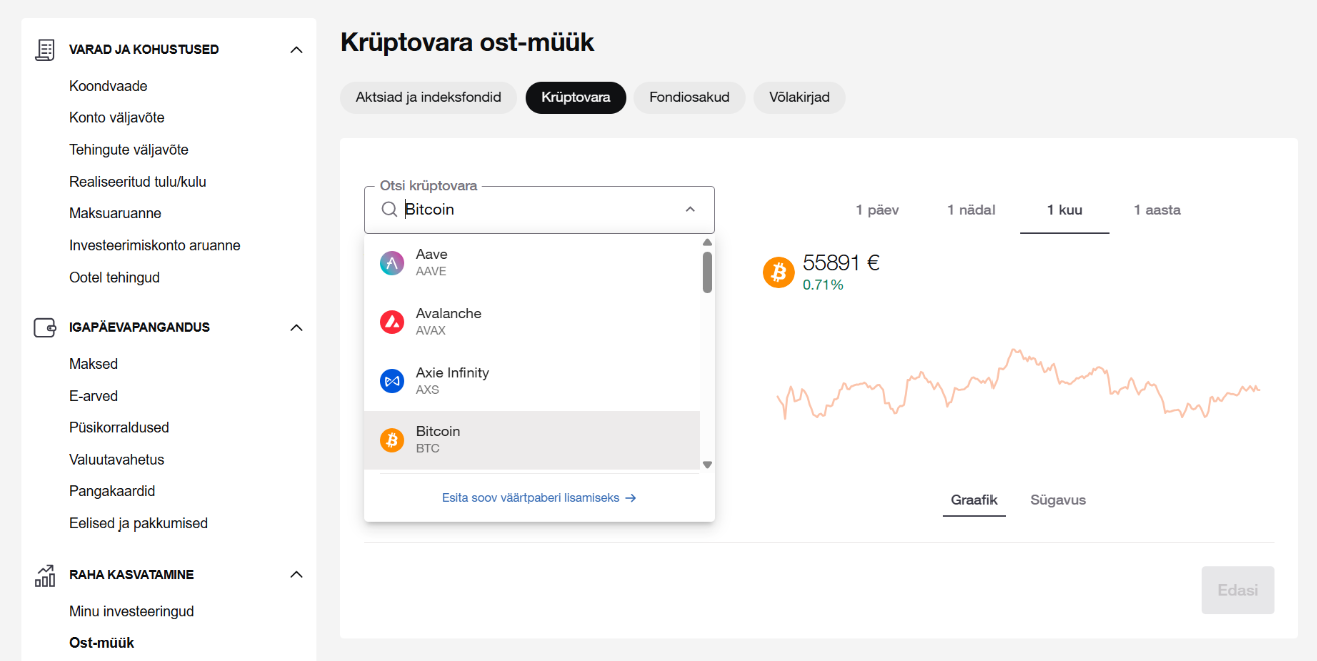This screenshot has height=661, width=1317.
Task: Select Aave AAVE from the list
Action: tap(532, 263)
